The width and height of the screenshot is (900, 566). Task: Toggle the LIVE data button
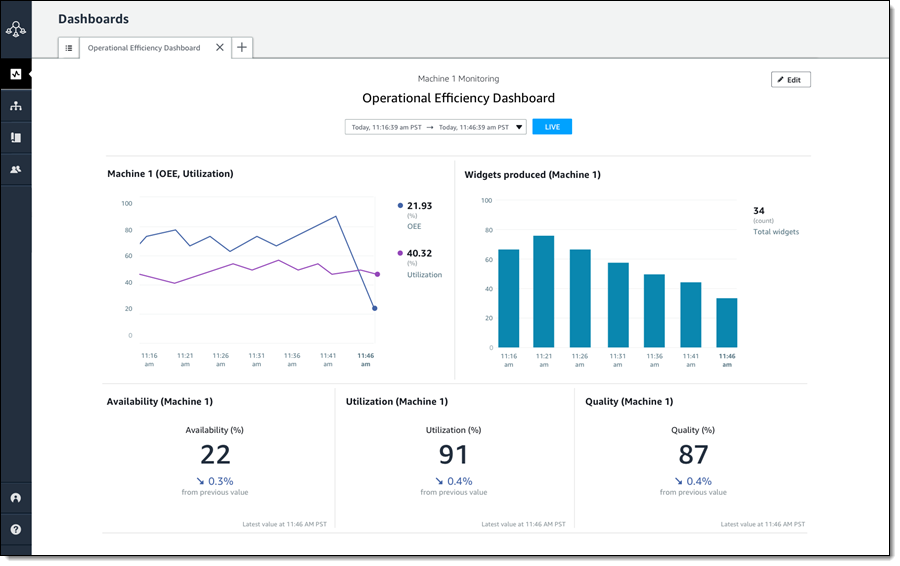click(552, 127)
